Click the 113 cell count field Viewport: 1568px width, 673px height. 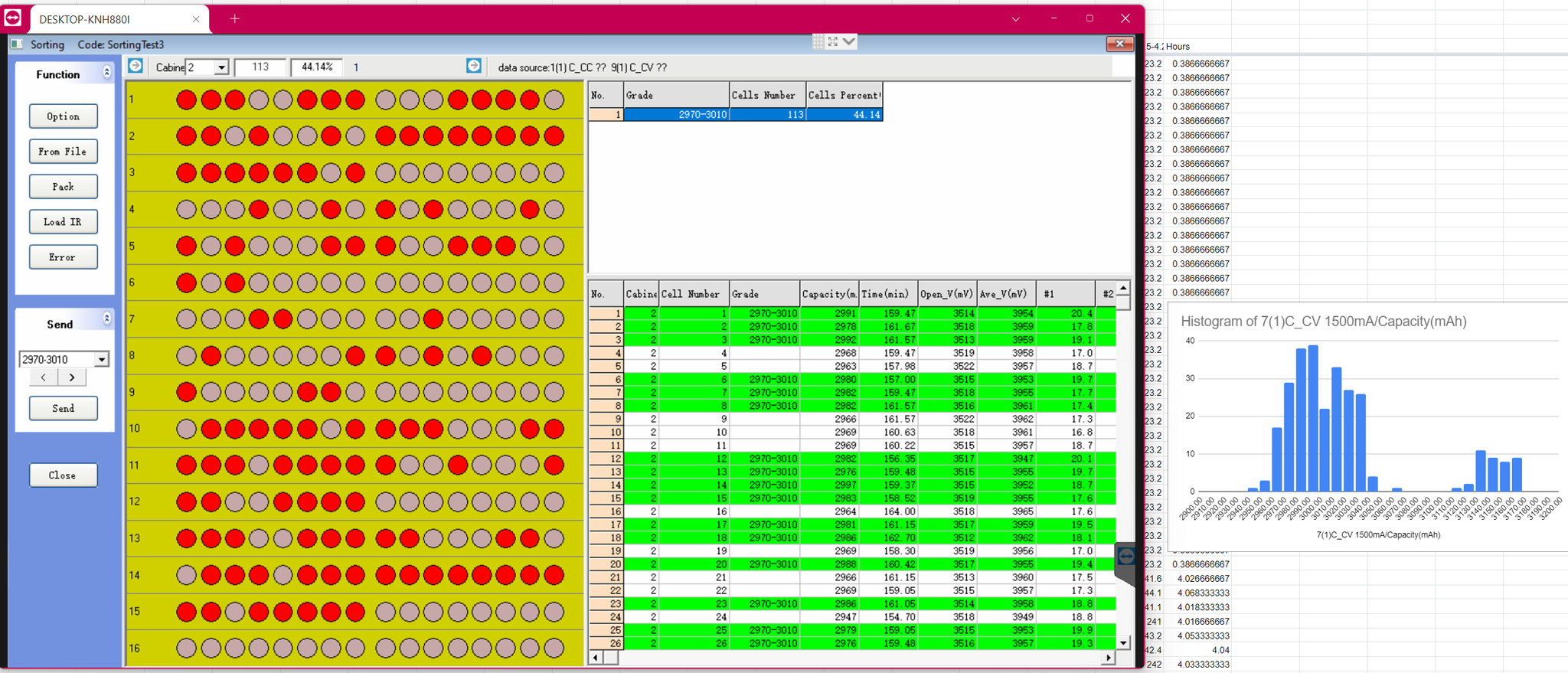(x=260, y=67)
